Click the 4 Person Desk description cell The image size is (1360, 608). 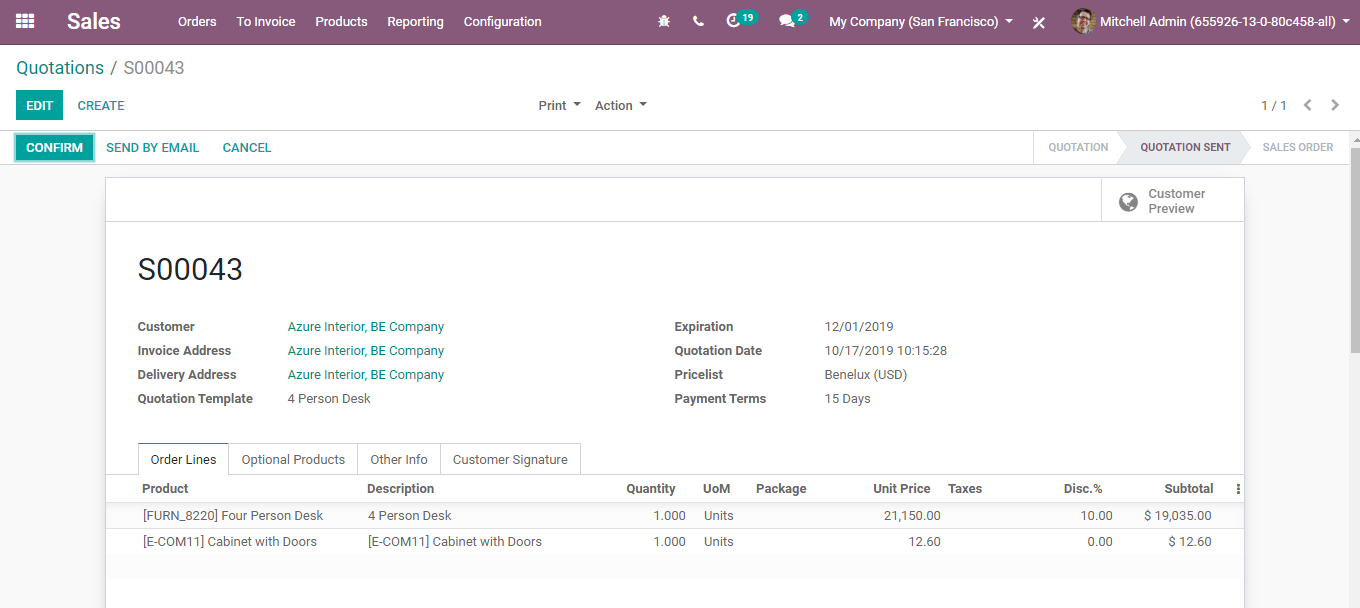click(x=410, y=516)
